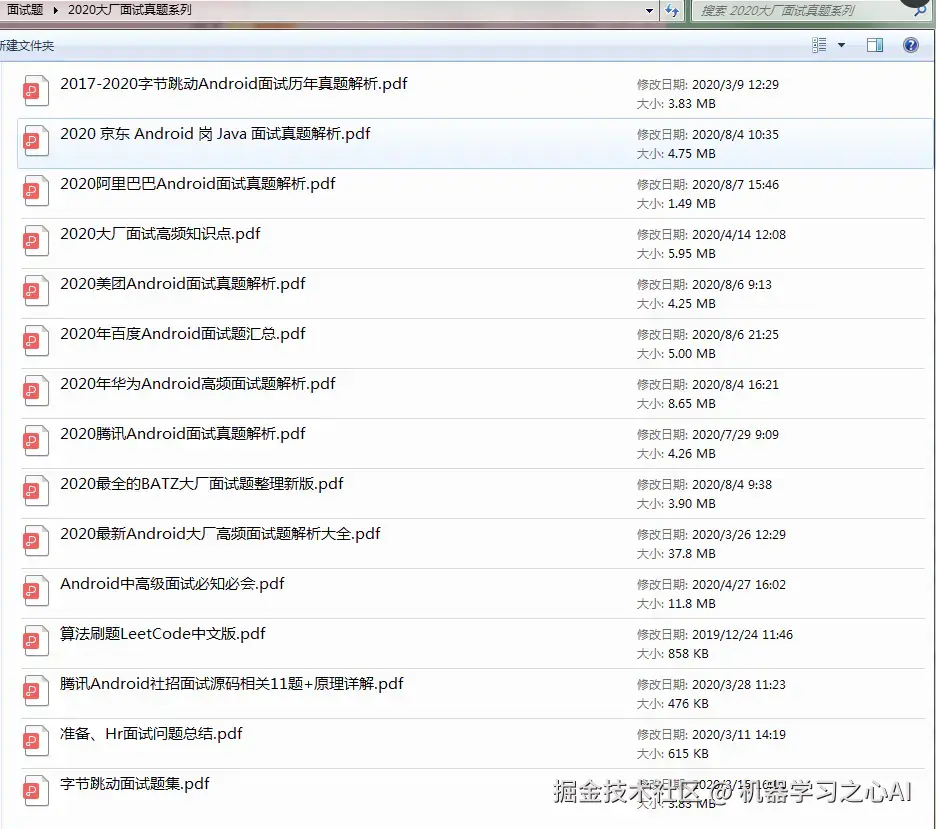Go to 面试题 folder in breadcrumb
The image size is (936, 829).
click(x=25, y=10)
